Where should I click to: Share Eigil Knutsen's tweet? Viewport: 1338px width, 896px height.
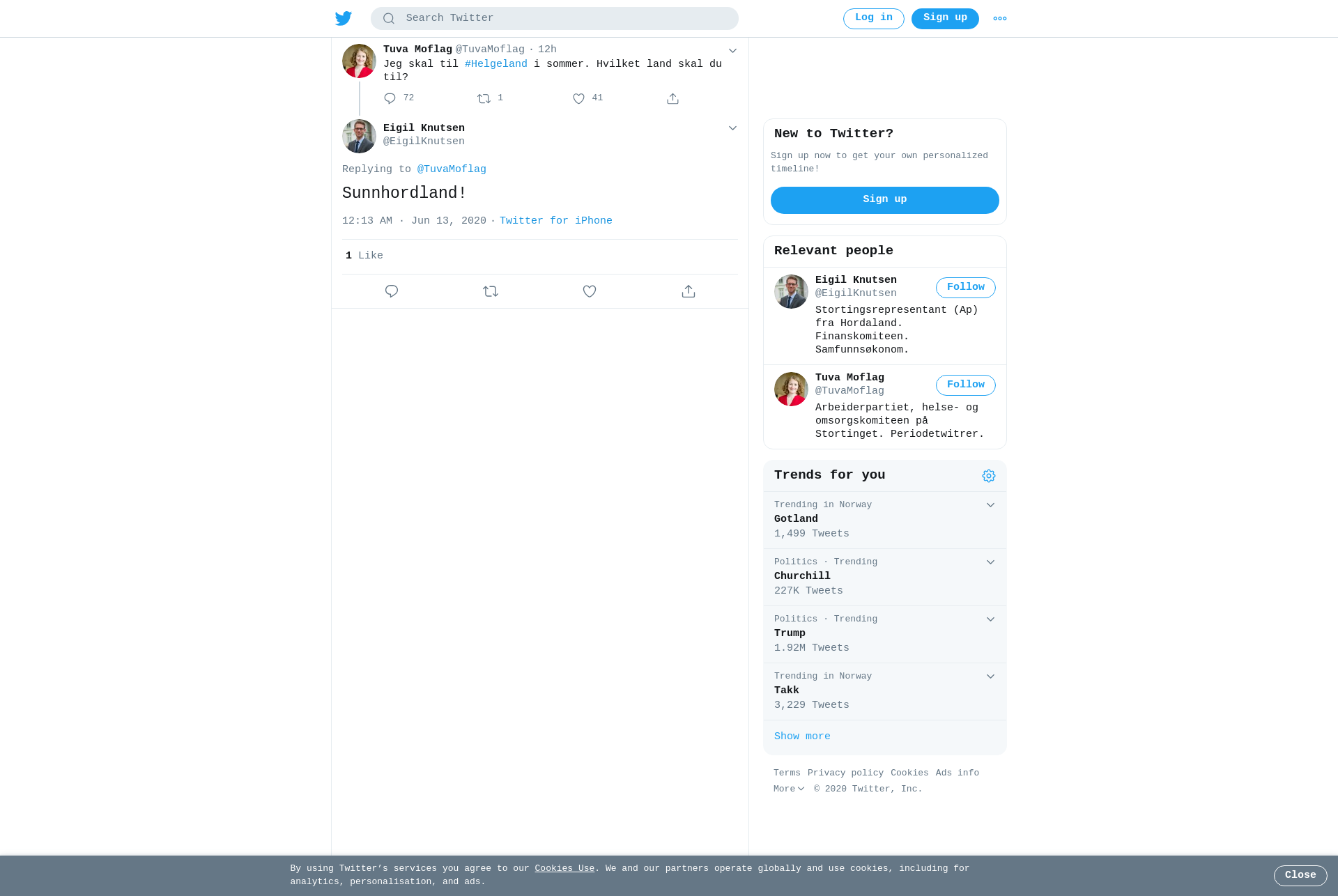(689, 291)
